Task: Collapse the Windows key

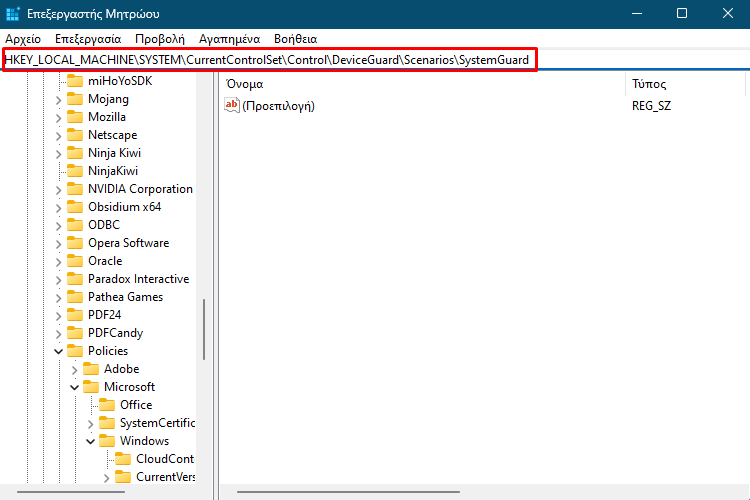Action: (x=90, y=441)
